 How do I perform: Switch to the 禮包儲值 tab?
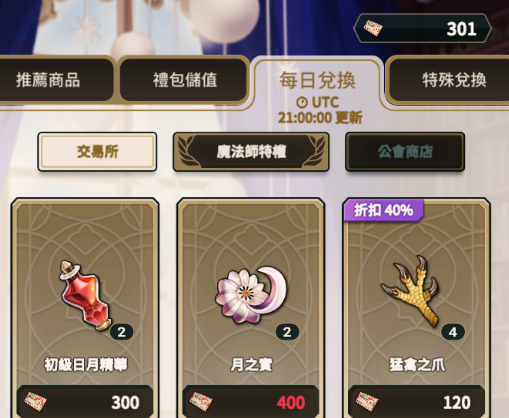tap(184, 80)
